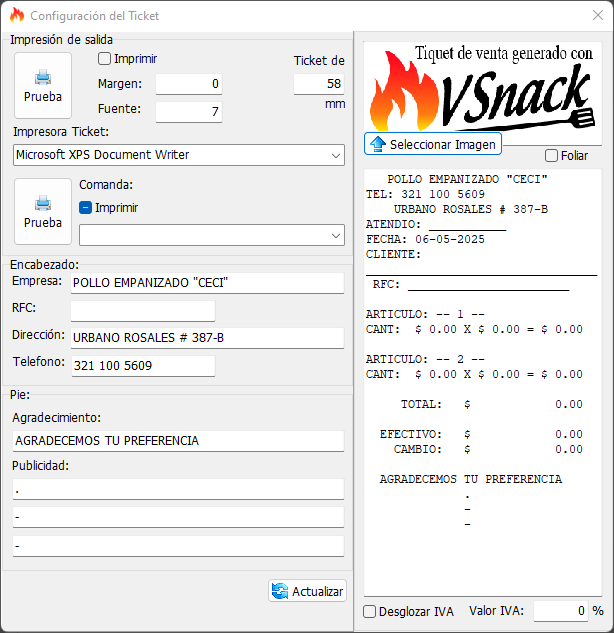This screenshot has height=633, width=614.
Task: Click 'FECHA: 06-05-2025' in ticket preview
Action: pyautogui.click(x=425, y=239)
